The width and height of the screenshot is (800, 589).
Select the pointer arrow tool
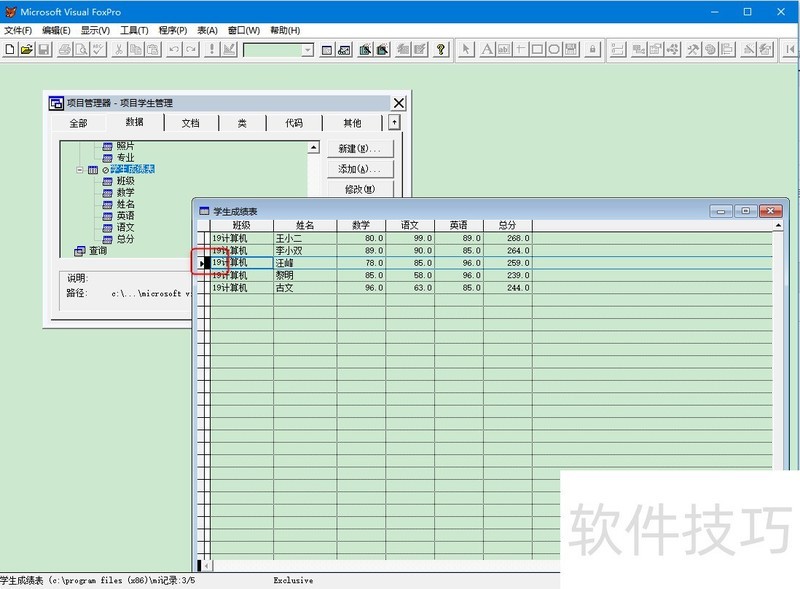[468, 49]
